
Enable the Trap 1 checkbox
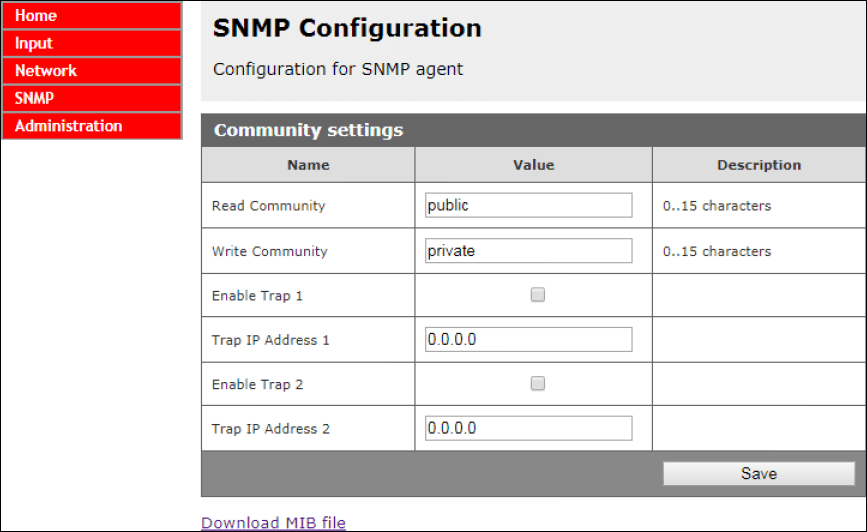click(538, 295)
